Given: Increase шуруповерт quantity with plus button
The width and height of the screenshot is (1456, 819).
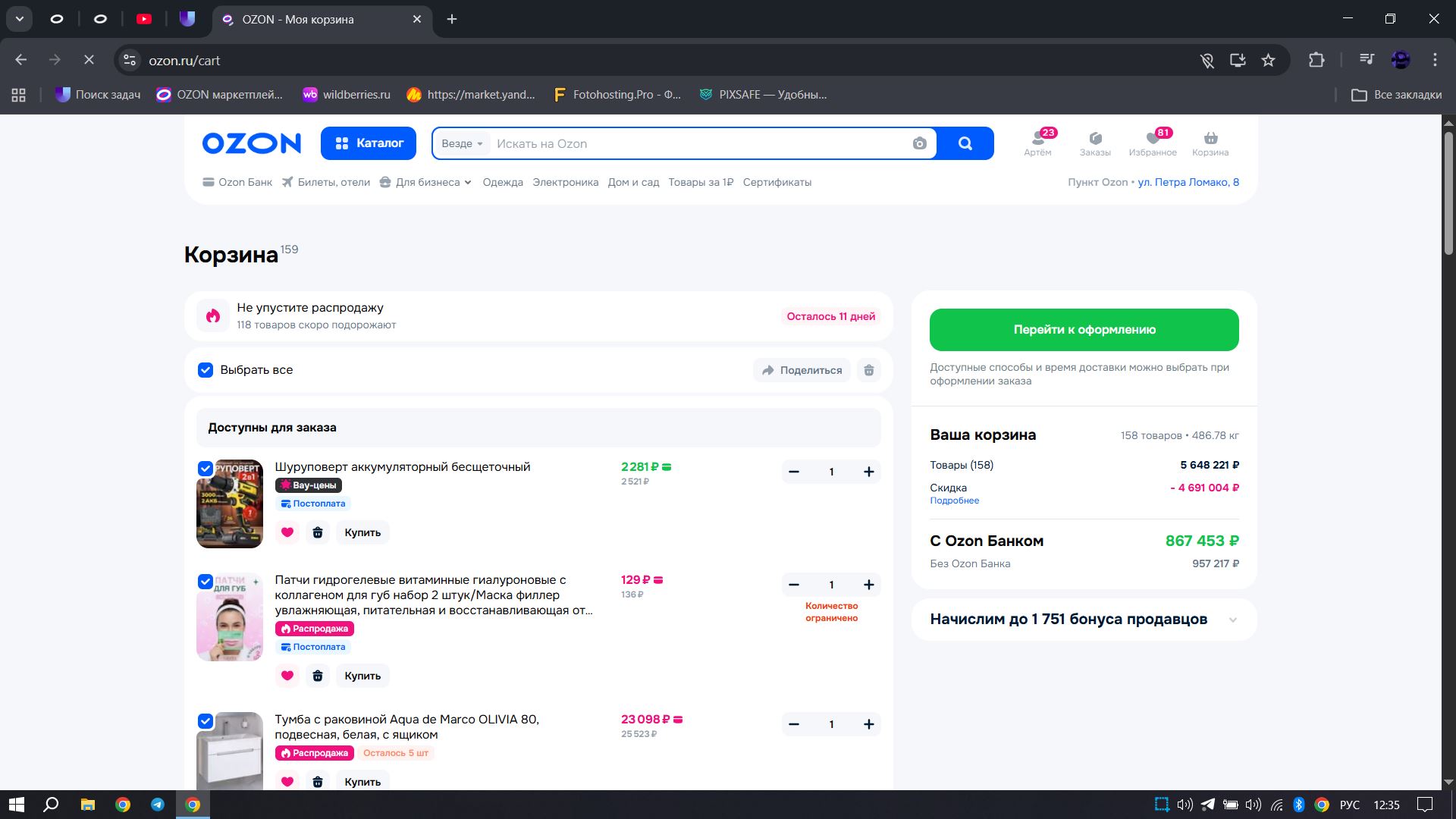Looking at the screenshot, I should point(868,472).
